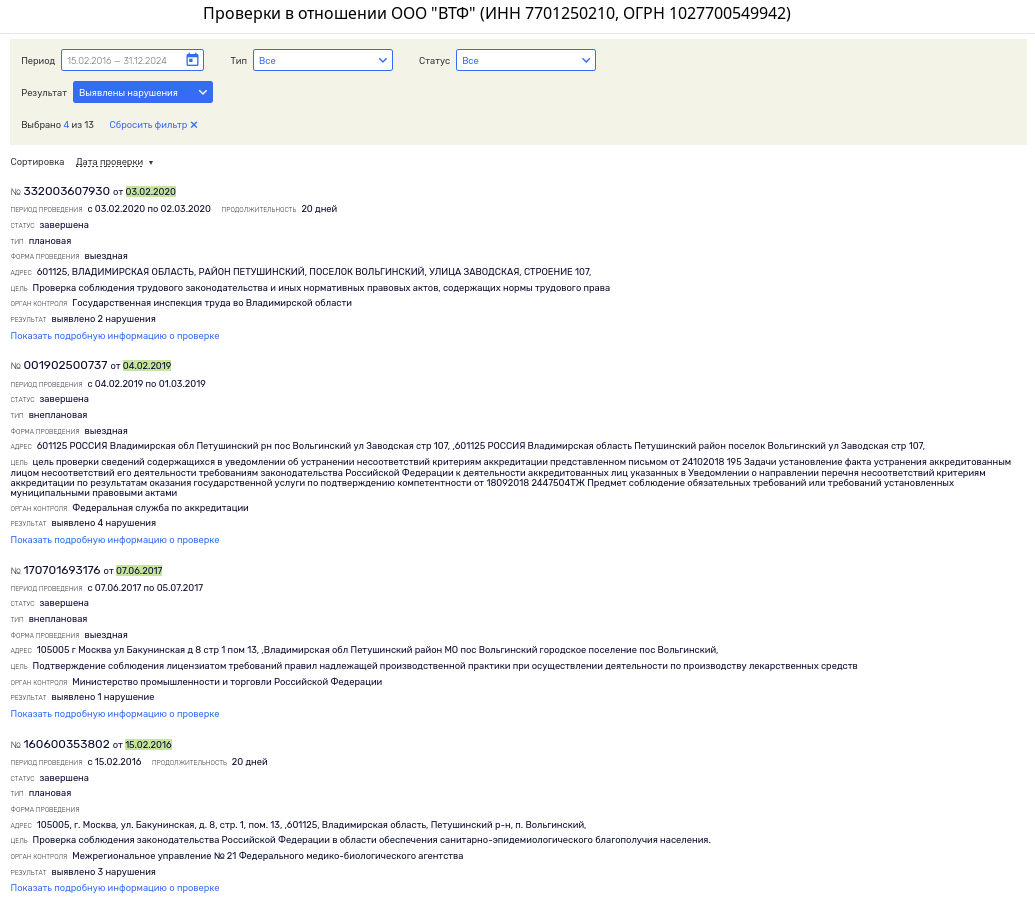Show detailed info for inspection 001902500737
The image size is (1035, 907).
pyautogui.click(x=115, y=540)
